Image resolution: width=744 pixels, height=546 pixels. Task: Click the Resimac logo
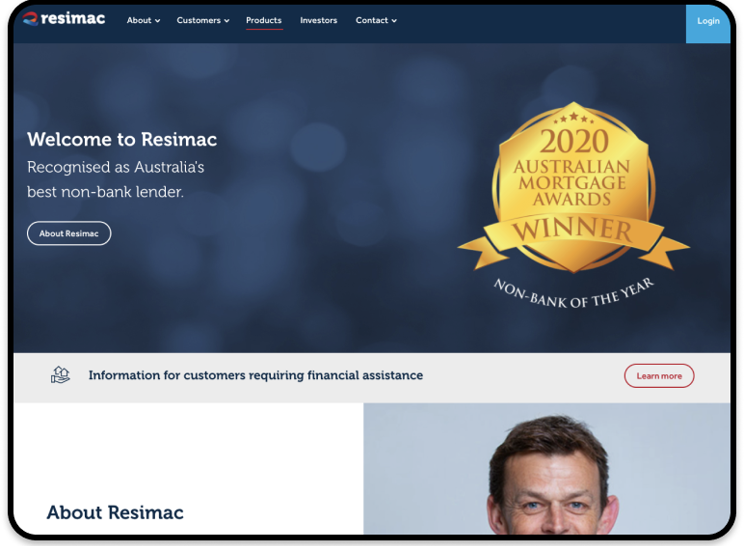(64, 19)
